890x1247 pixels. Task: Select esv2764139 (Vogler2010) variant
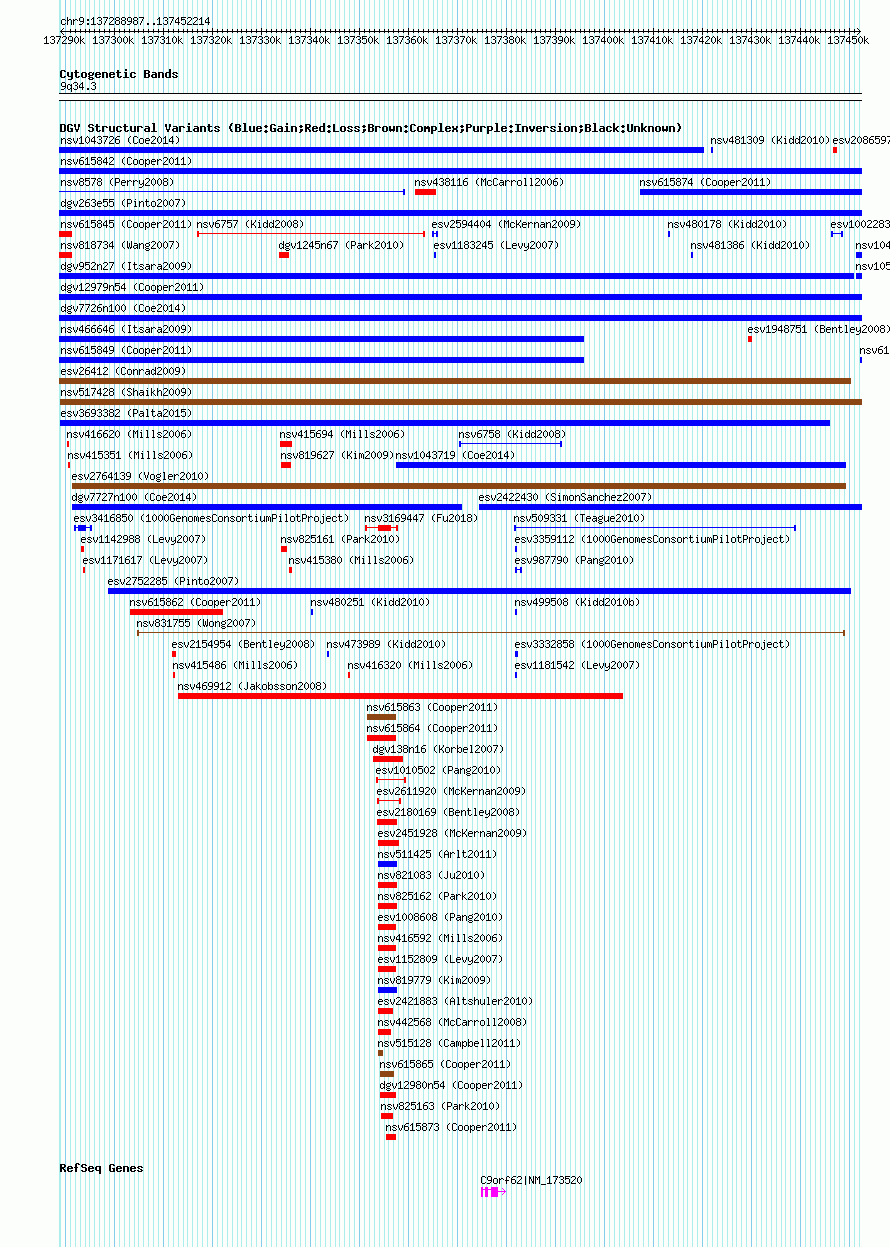140,476
